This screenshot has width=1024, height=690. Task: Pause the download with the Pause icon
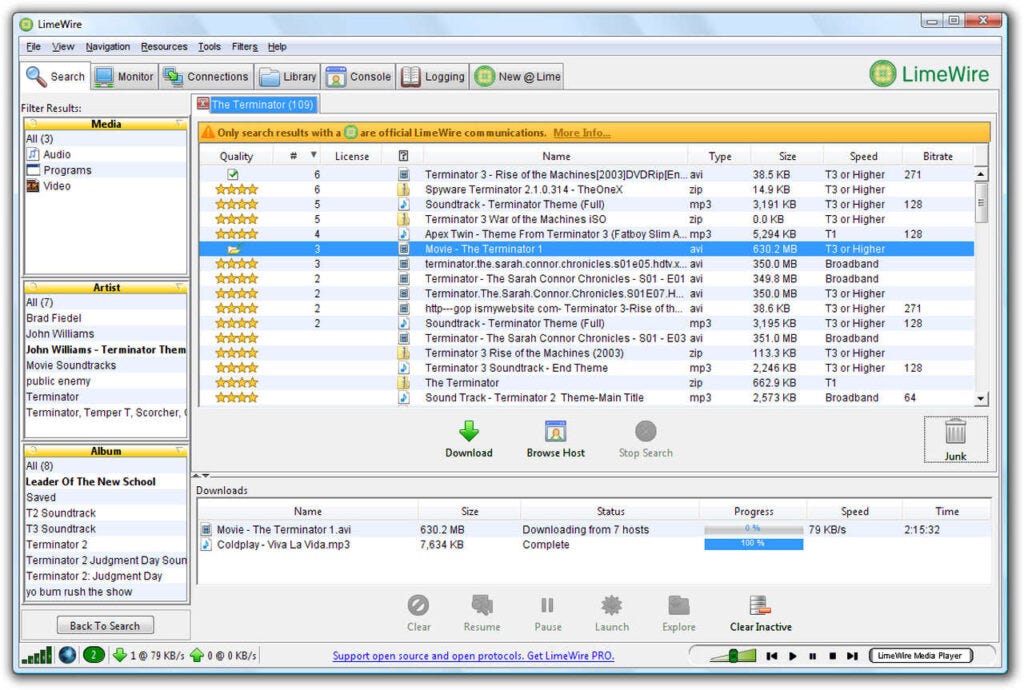click(x=547, y=605)
